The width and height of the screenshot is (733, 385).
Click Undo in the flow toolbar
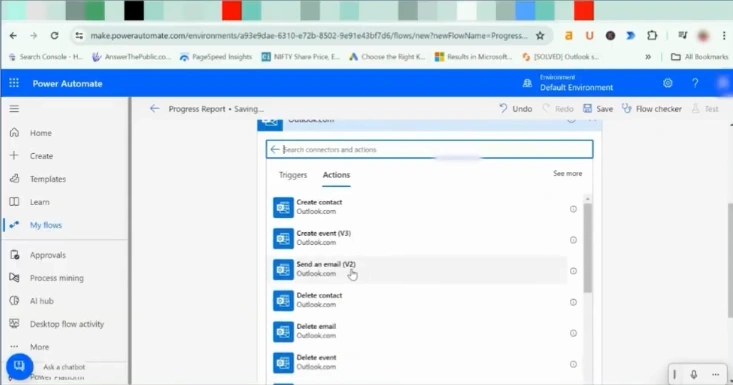point(516,109)
